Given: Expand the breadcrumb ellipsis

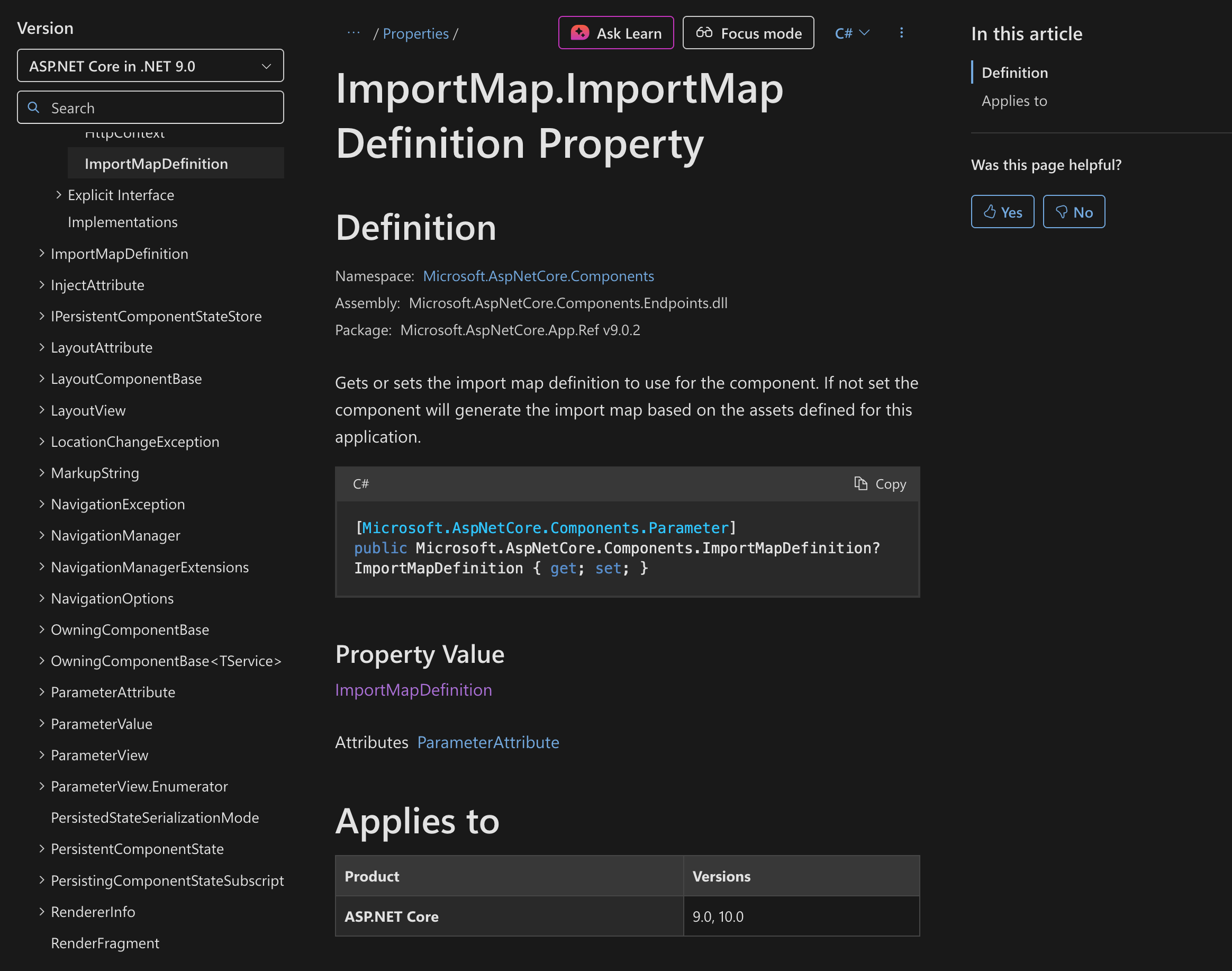Looking at the screenshot, I should tap(354, 33).
